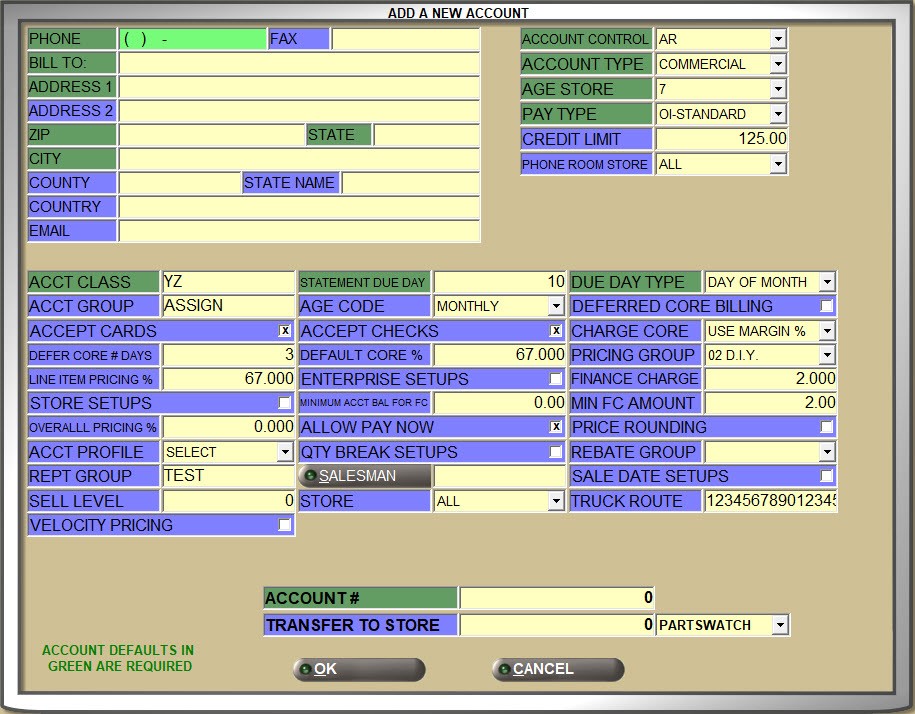This screenshot has width=915, height=714.
Task: Open the PHONE ROOM STORE dropdown
Action: (779, 164)
